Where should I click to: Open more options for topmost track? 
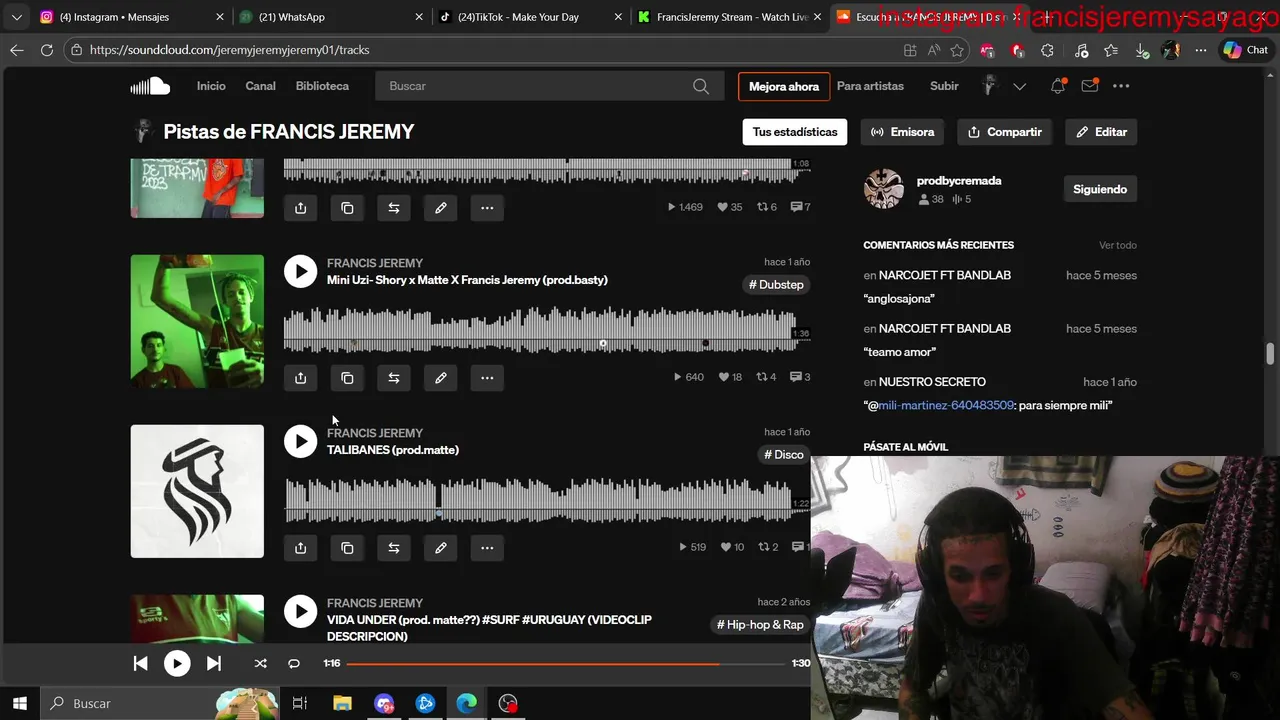[x=487, y=208]
